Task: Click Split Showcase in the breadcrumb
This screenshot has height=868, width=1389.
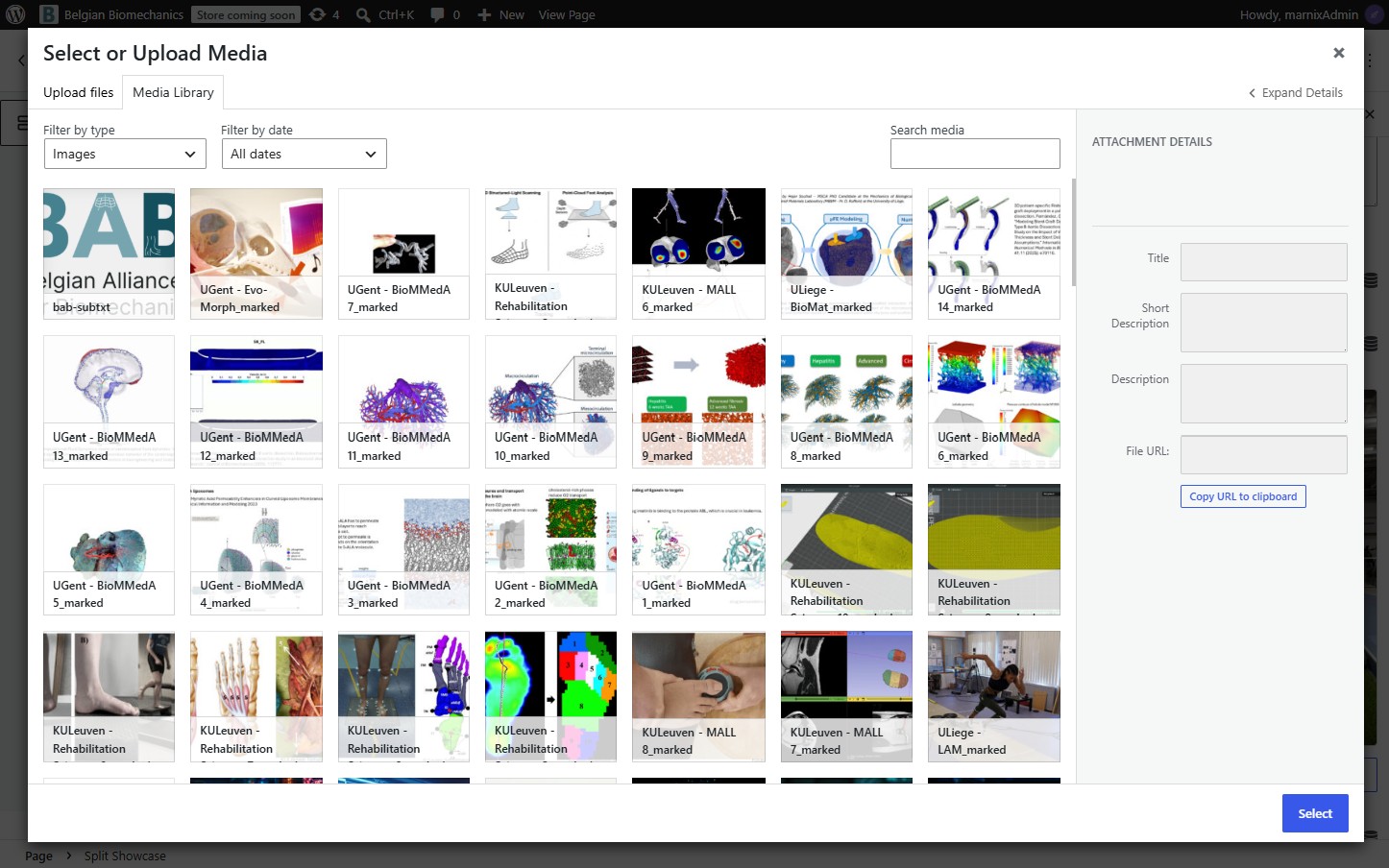Action: coord(125,856)
